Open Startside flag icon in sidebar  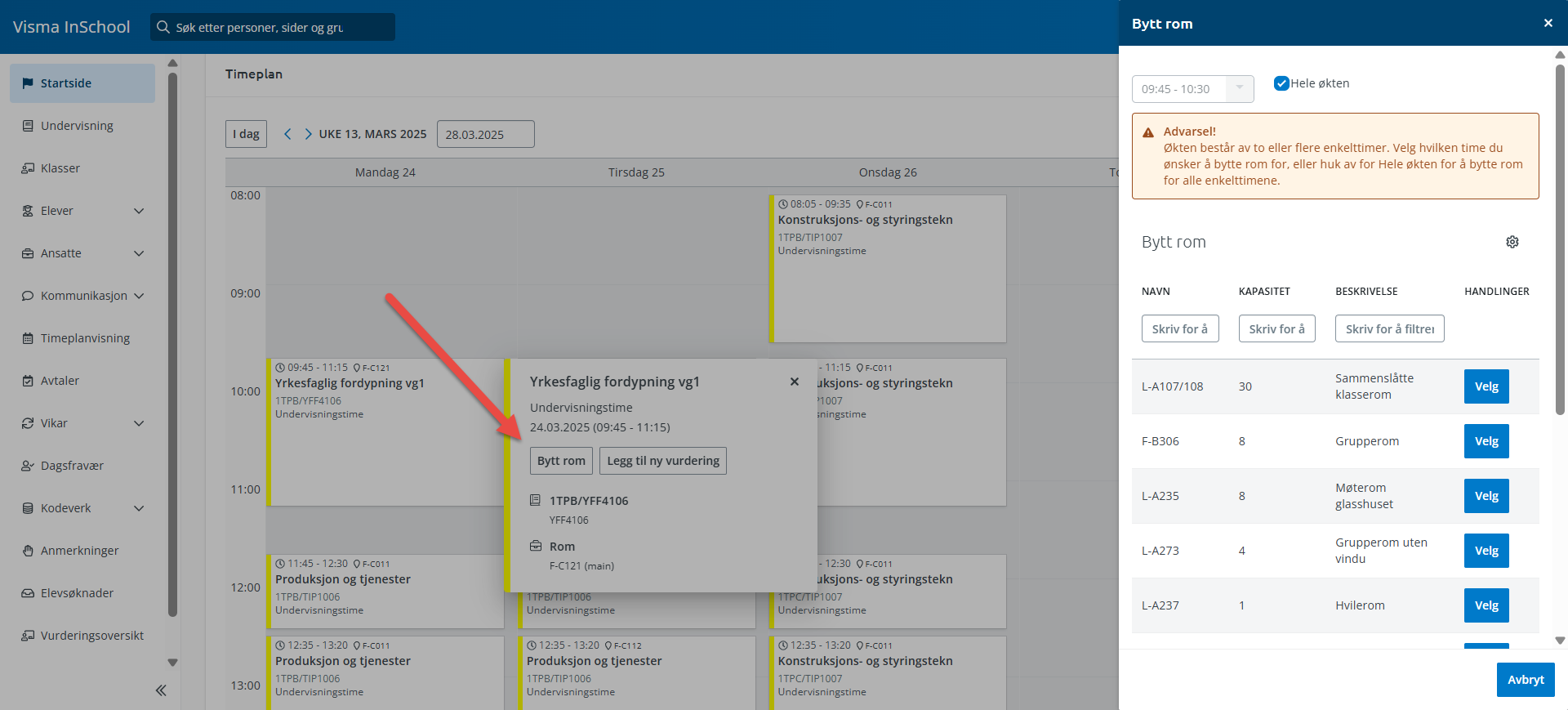click(28, 83)
